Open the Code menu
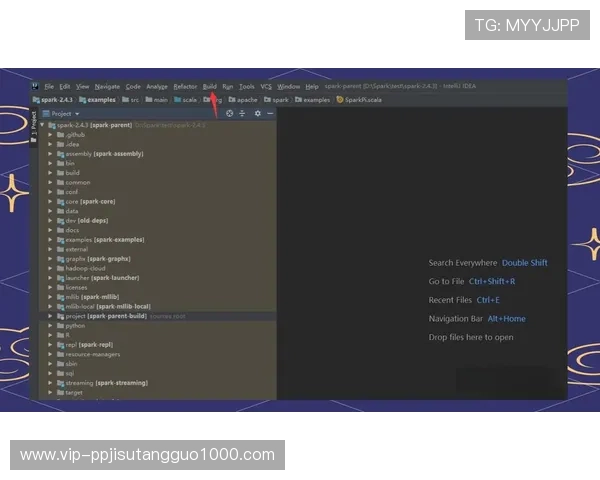The height and width of the screenshot is (480, 600). (133, 87)
